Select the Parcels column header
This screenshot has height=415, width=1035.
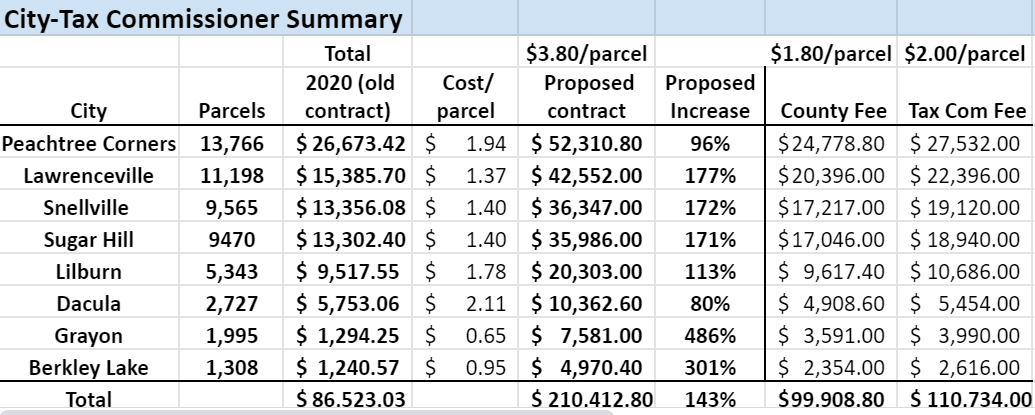[x=232, y=110]
